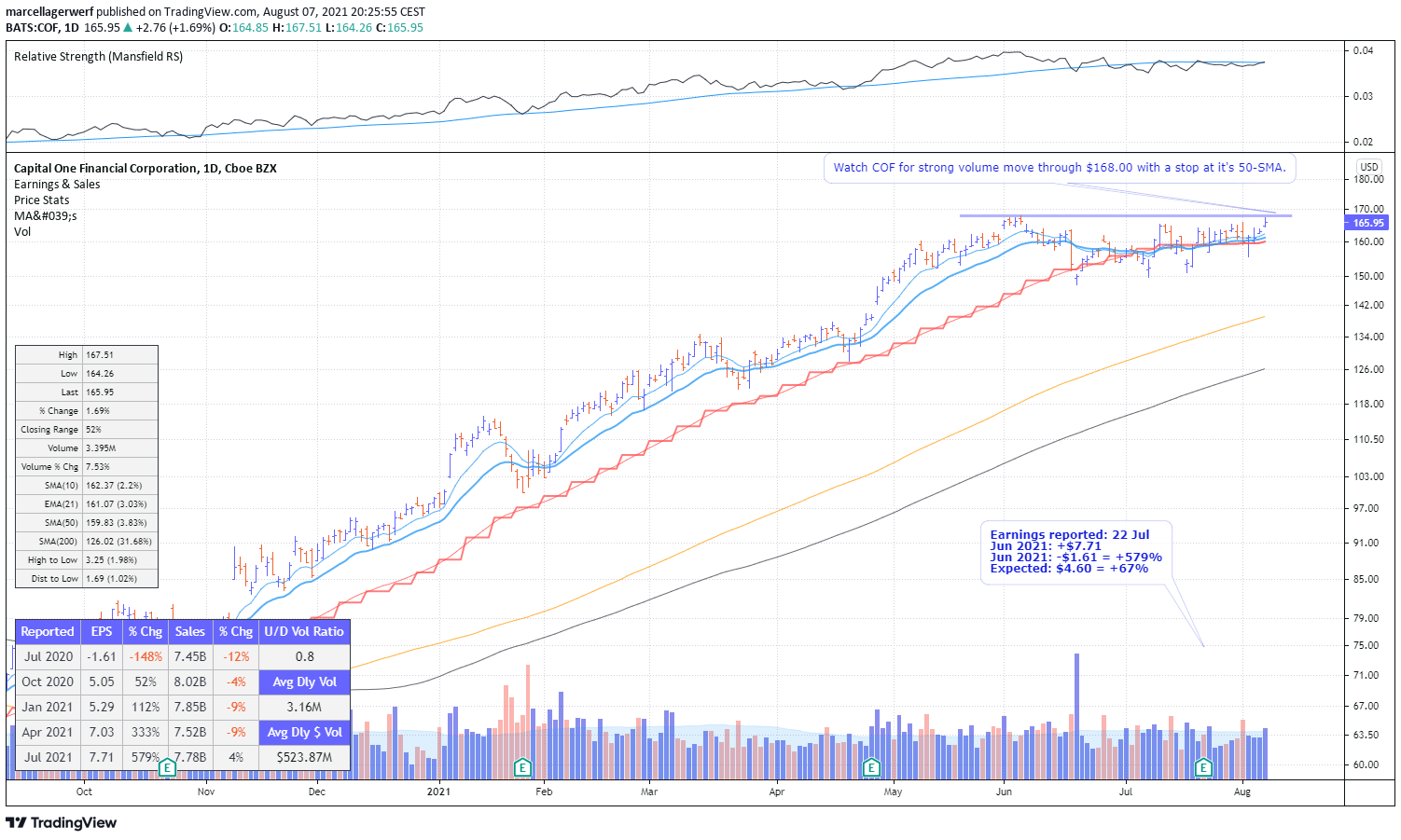The height and width of the screenshot is (840, 1401).
Task: Select the Oct 2020 row in the earnings table
Action: (x=137, y=682)
